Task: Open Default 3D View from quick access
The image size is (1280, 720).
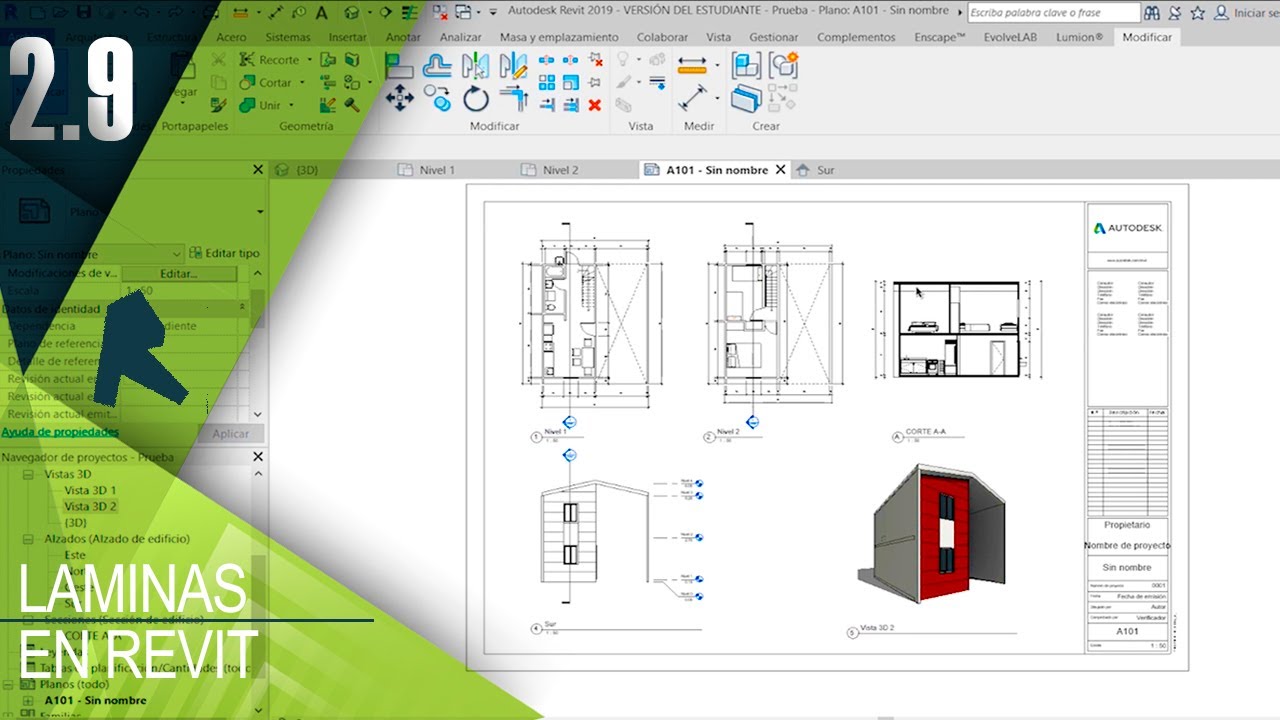Action: [352, 13]
